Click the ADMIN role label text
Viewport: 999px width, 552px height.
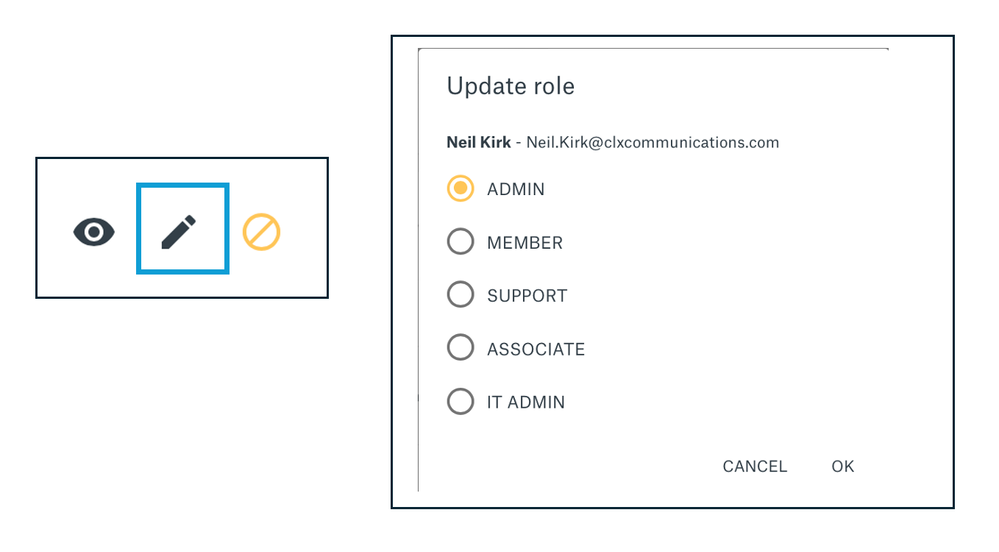point(515,189)
